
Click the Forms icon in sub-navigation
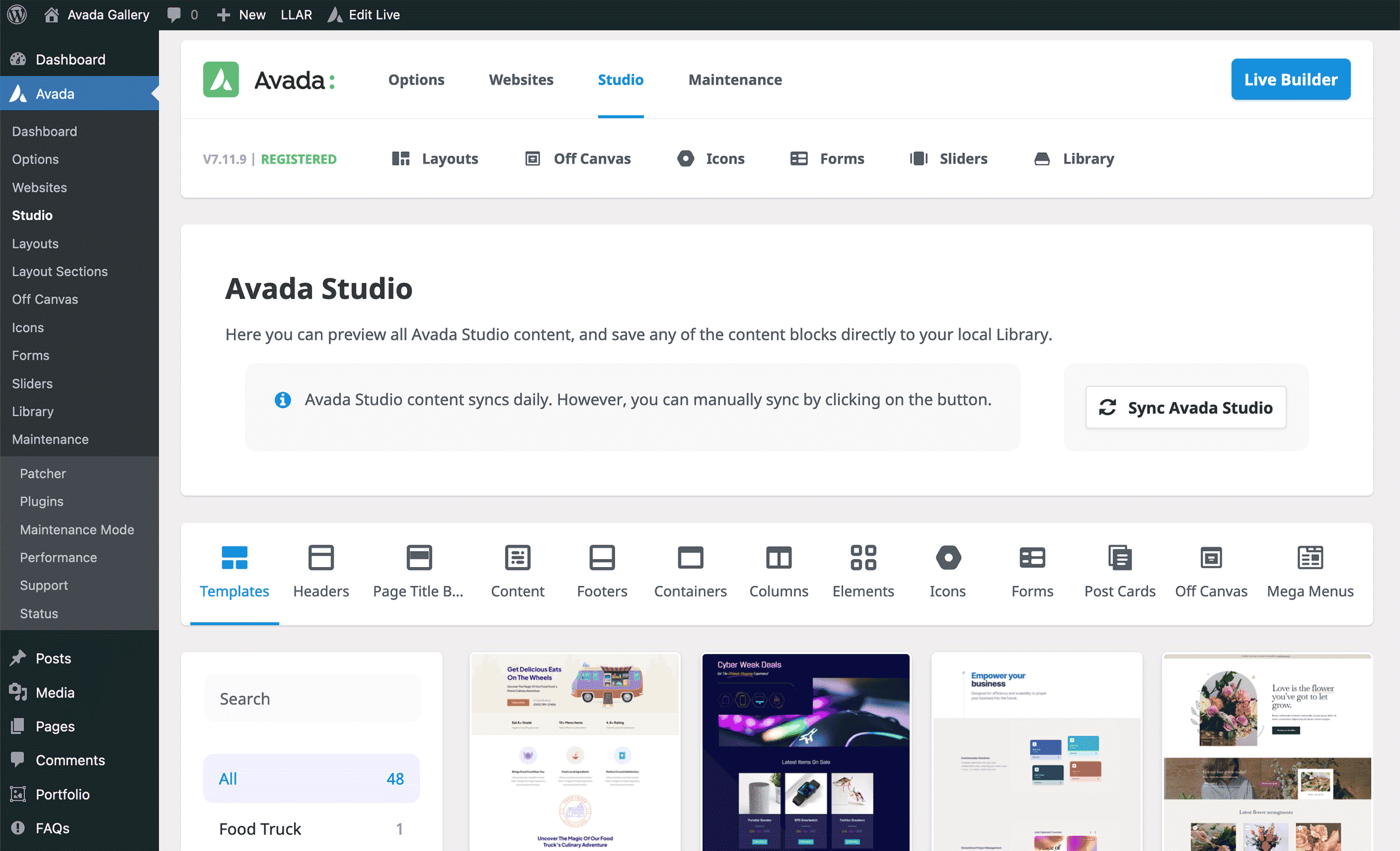[799, 158]
